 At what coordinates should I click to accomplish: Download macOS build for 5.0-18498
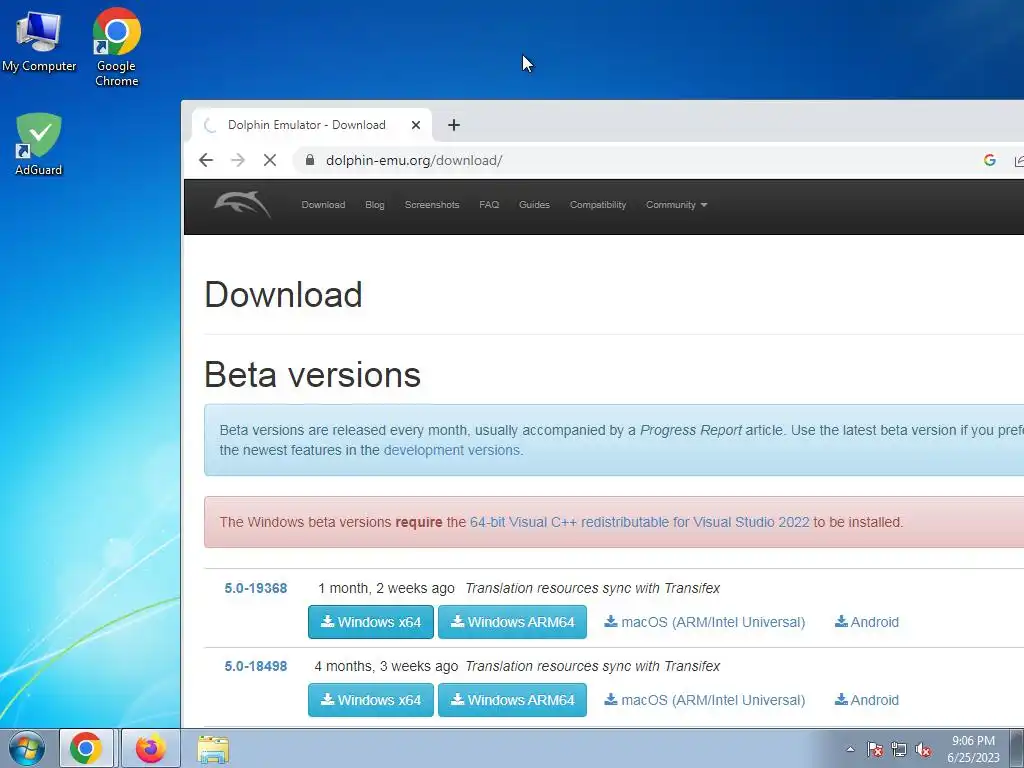pos(705,699)
